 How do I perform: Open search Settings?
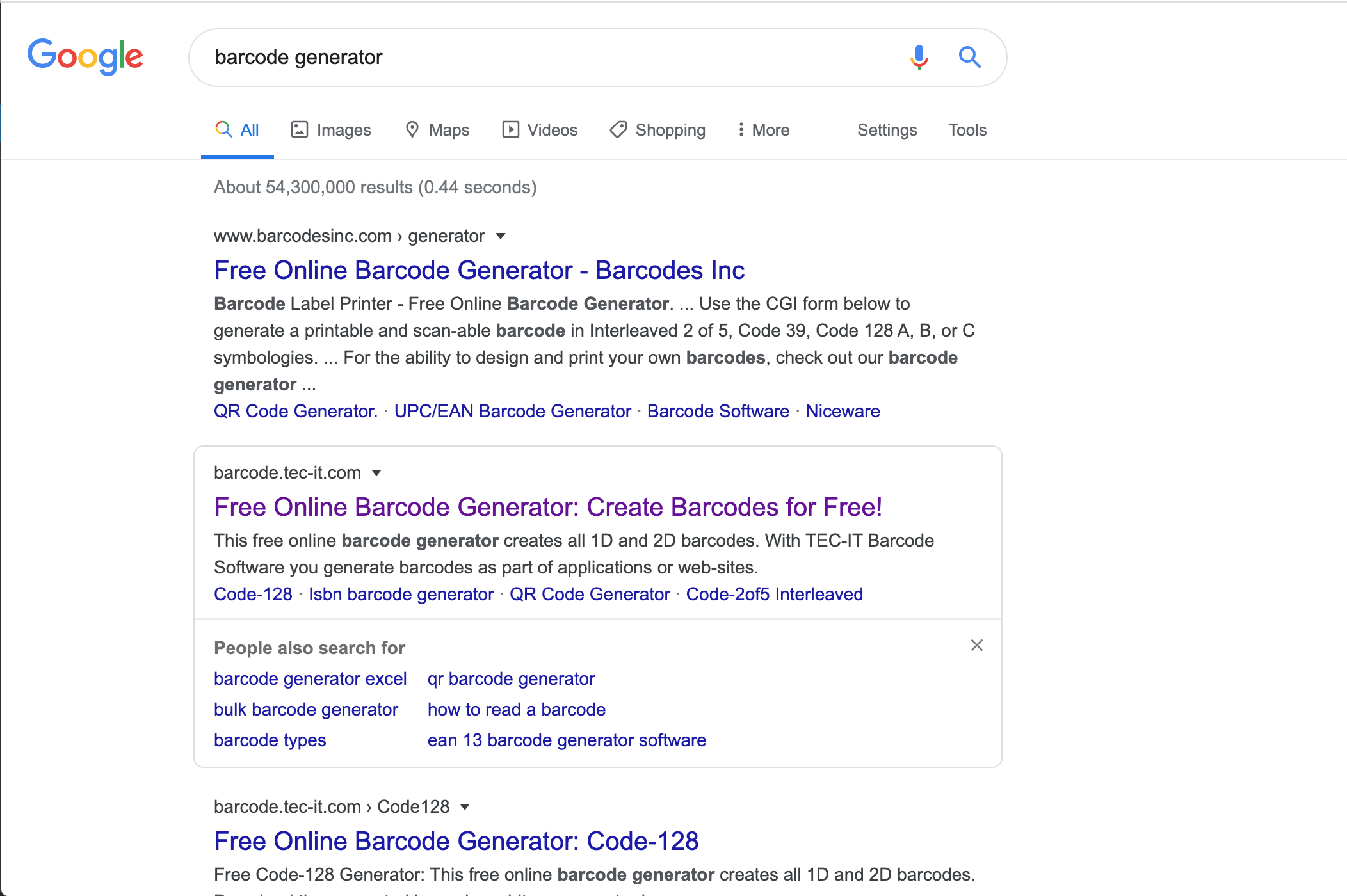[x=887, y=130]
